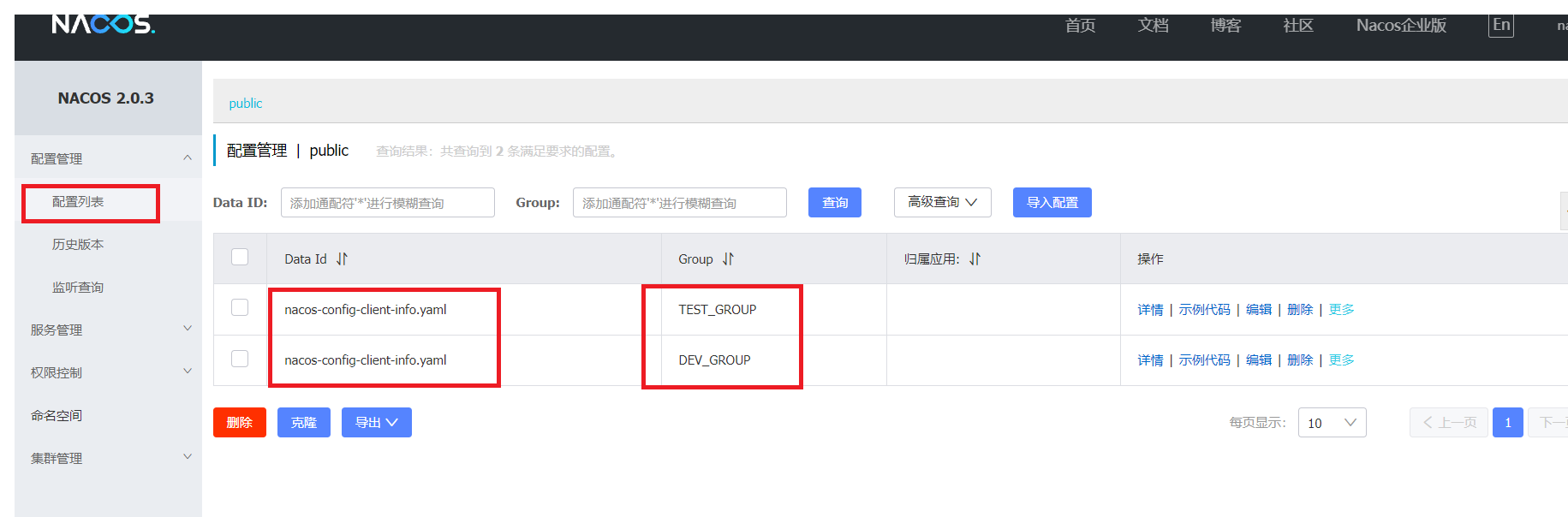Click the 克隆 clone button
Viewport: 1568px width, 517px height.
pyautogui.click(x=304, y=422)
